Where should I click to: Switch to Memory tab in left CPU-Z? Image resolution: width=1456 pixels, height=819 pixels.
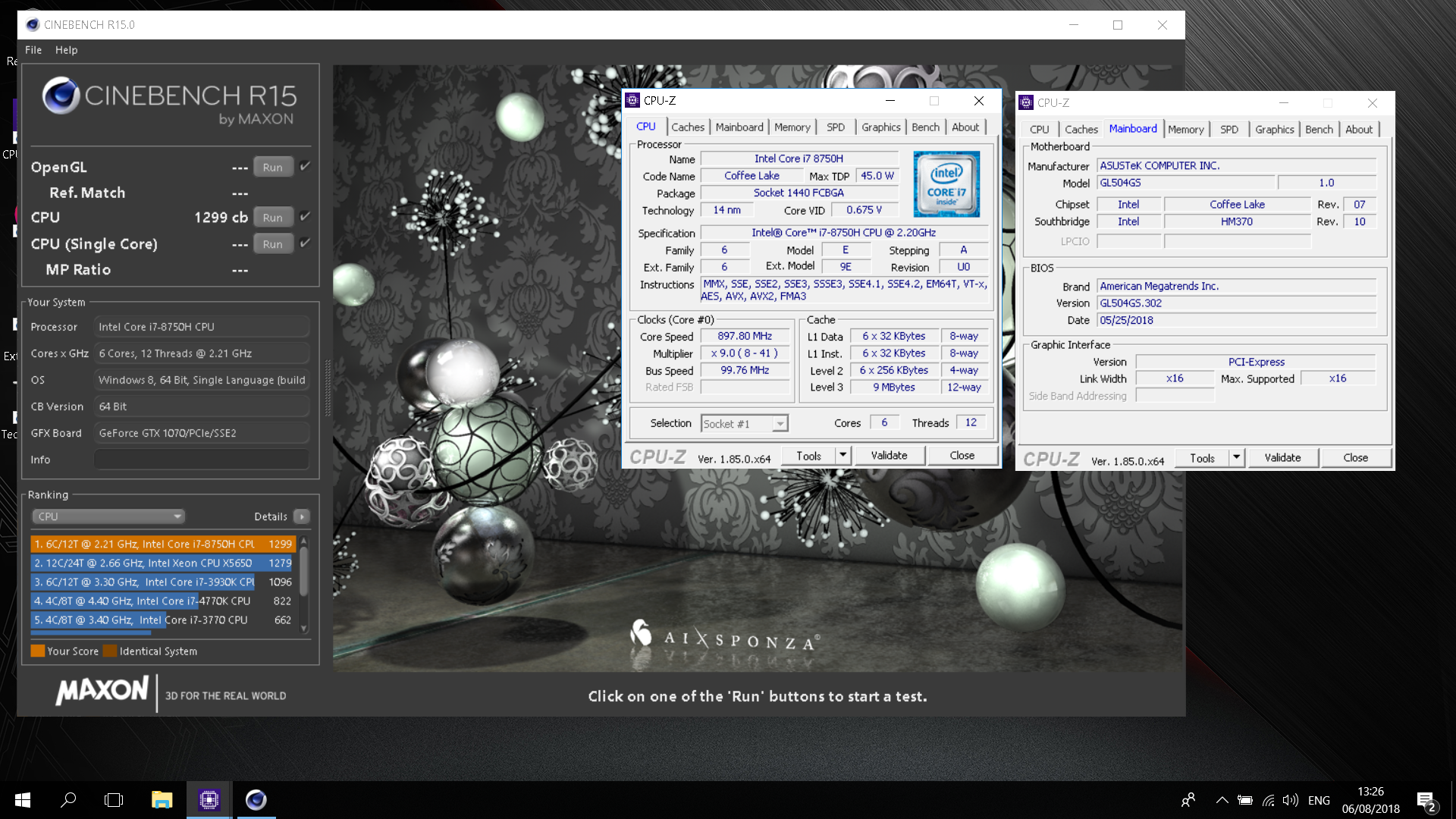[x=792, y=127]
